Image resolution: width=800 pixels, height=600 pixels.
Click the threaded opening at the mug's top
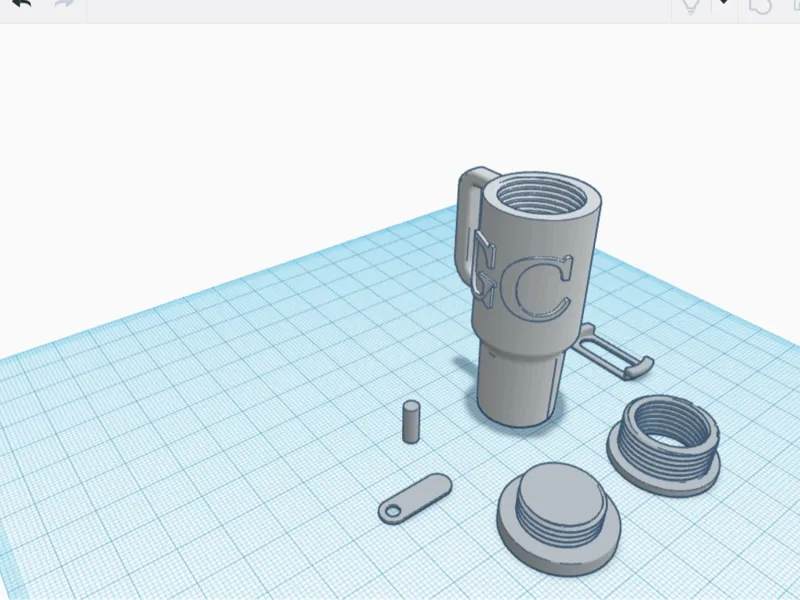pos(542,193)
